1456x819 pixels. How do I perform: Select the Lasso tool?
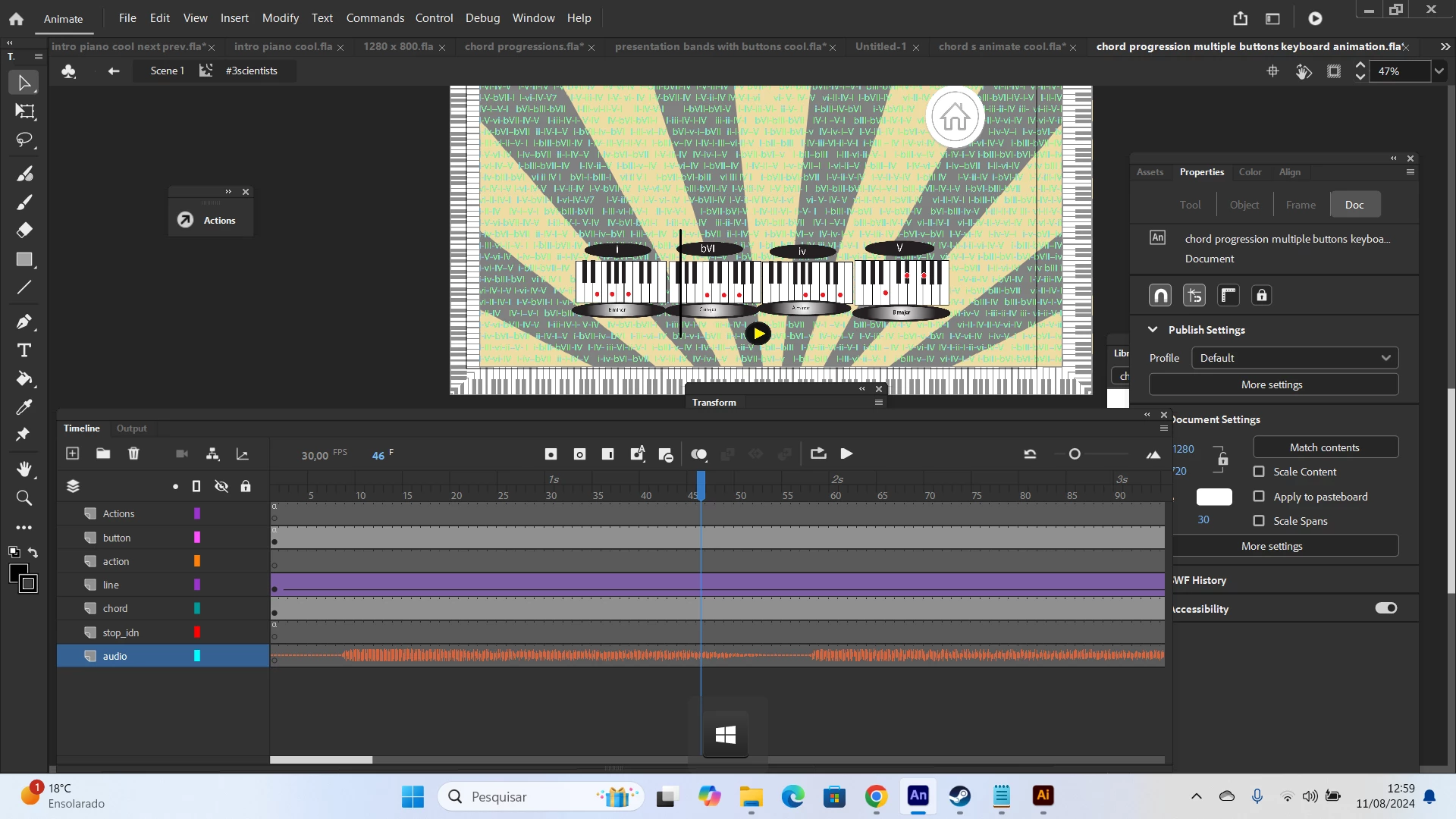[x=24, y=140]
